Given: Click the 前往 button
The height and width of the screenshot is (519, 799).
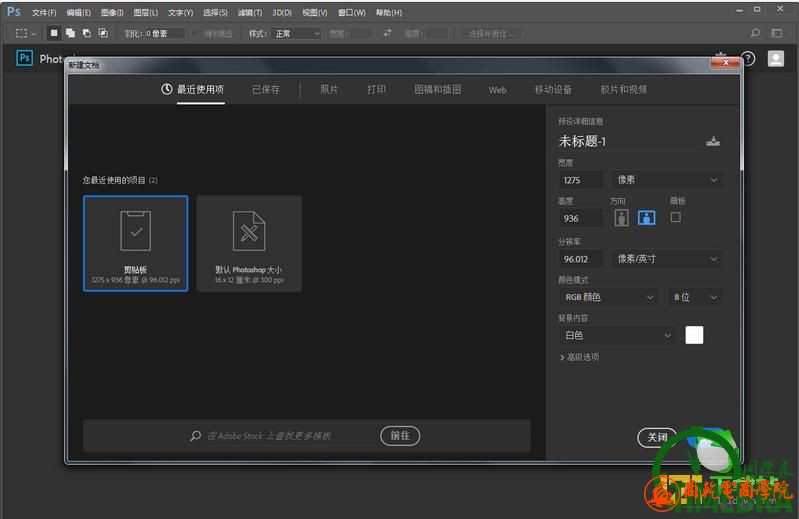Looking at the screenshot, I should click(400, 435).
